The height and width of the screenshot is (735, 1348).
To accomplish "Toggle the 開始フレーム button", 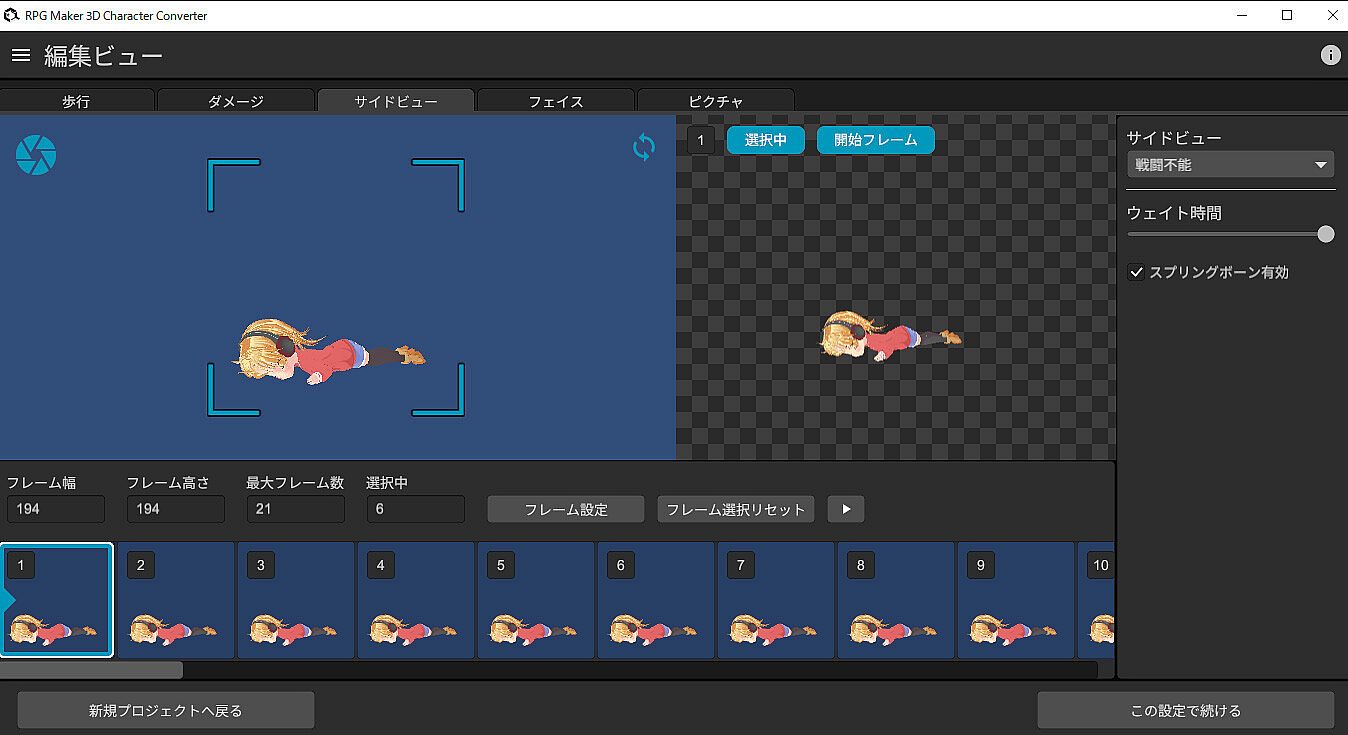I will click(x=875, y=140).
